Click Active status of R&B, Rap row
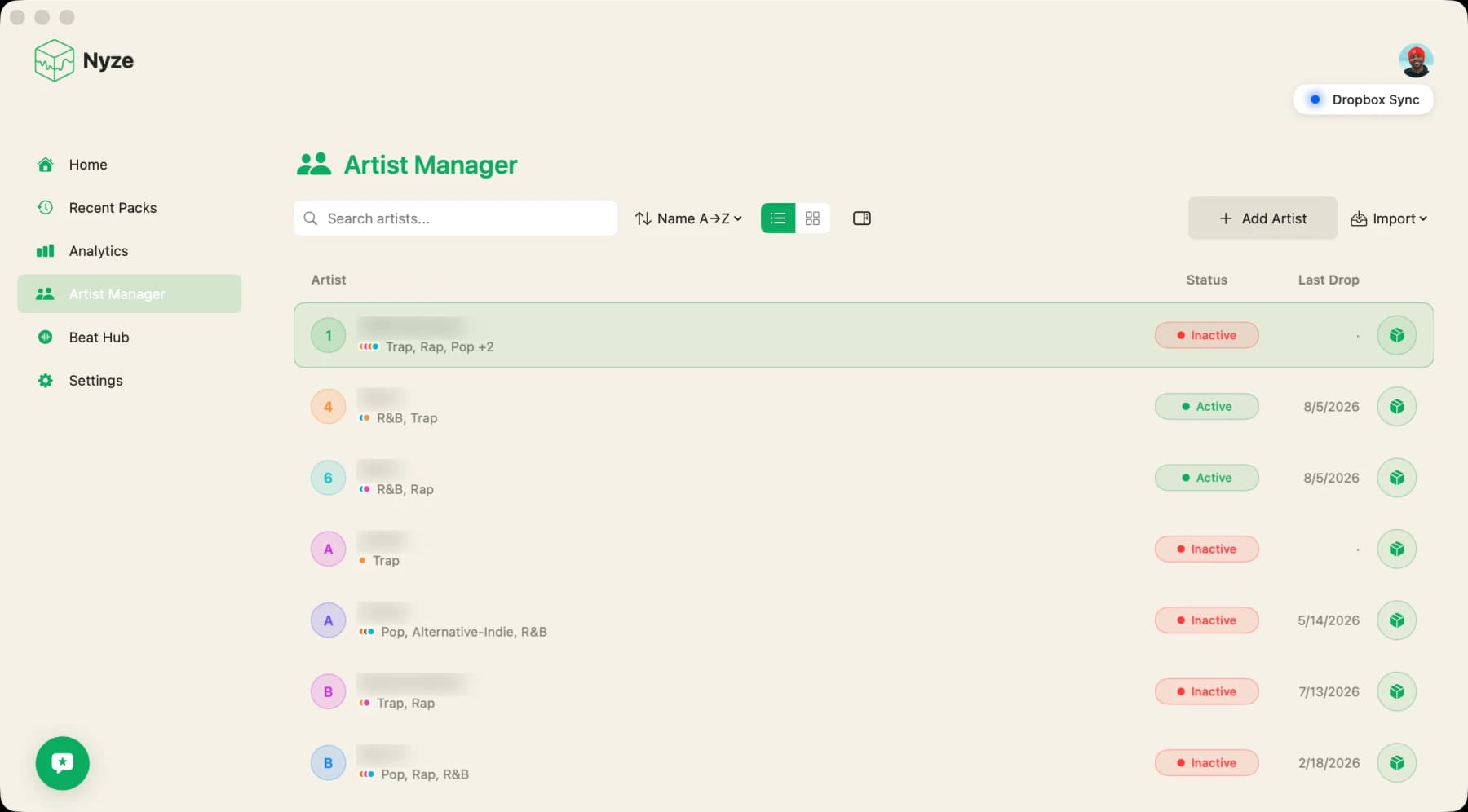This screenshot has height=812, width=1468. click(x=1207, y=478)
